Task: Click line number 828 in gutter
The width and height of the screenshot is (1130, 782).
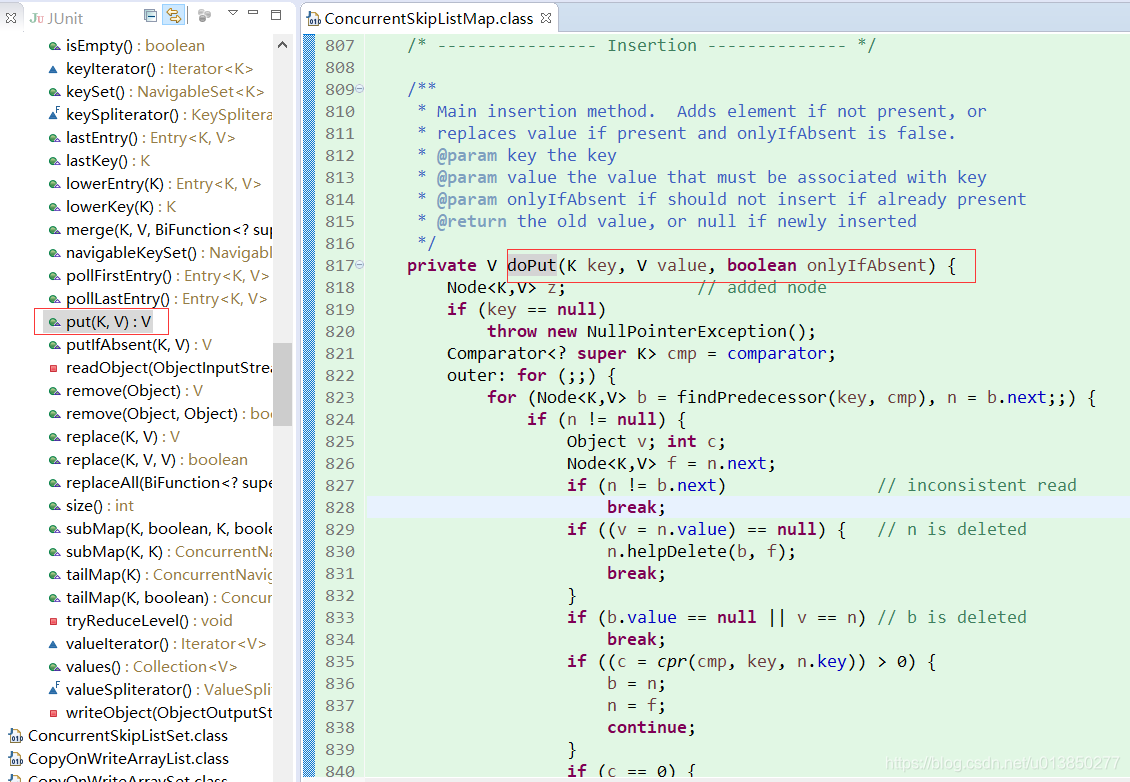Action: [339, 507]
